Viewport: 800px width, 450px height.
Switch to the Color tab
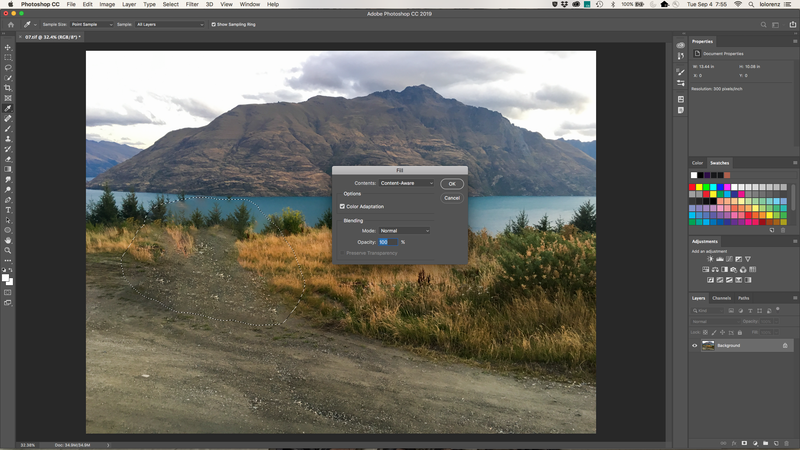pyautogui.click(x=697, y=163)
